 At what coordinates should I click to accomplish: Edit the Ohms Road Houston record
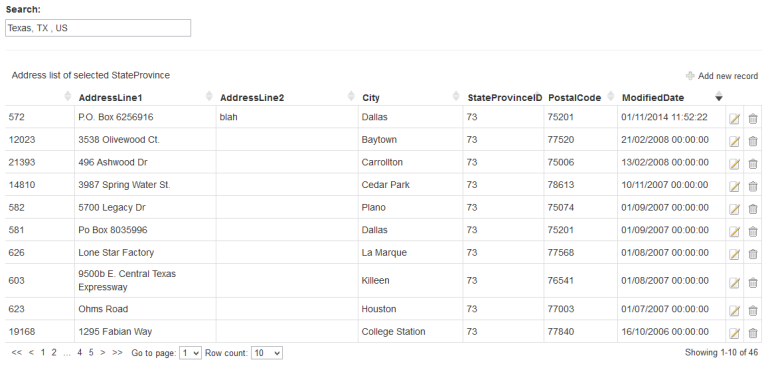click(x=734, y=310)
